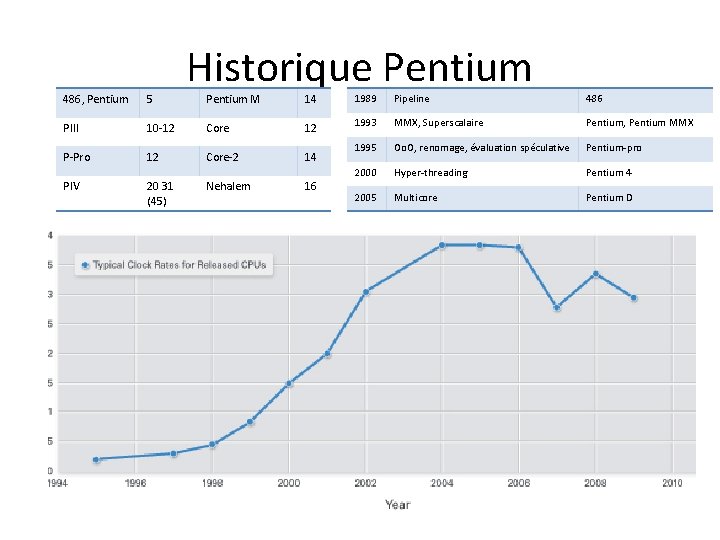Select the '2010' x-axis label
The height and width of the screenshot is (540, 720).
tap(672, 483)
